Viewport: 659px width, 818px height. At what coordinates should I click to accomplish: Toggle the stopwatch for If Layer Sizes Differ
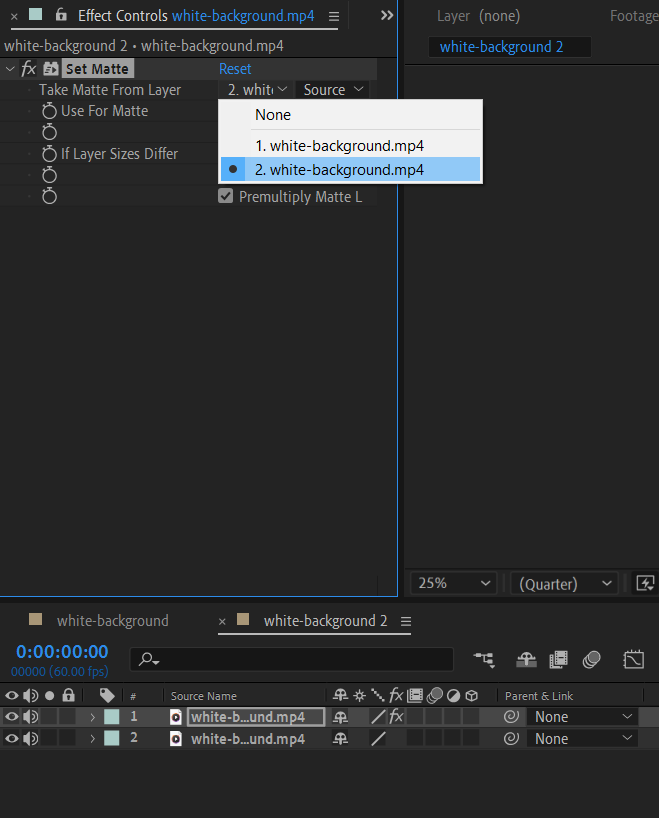coord(50,153)
